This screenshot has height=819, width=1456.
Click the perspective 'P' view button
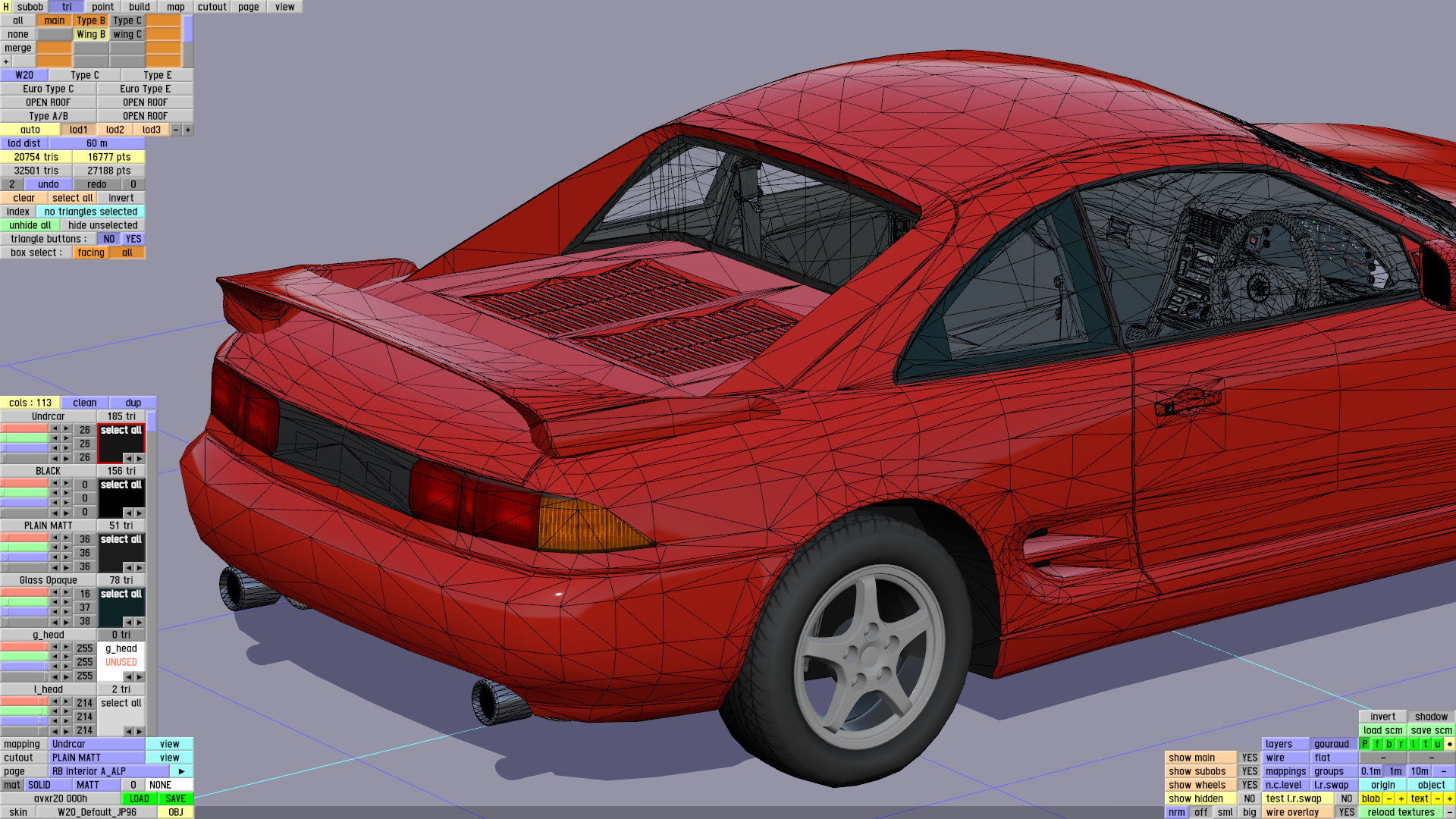[x=1365, y=744]
